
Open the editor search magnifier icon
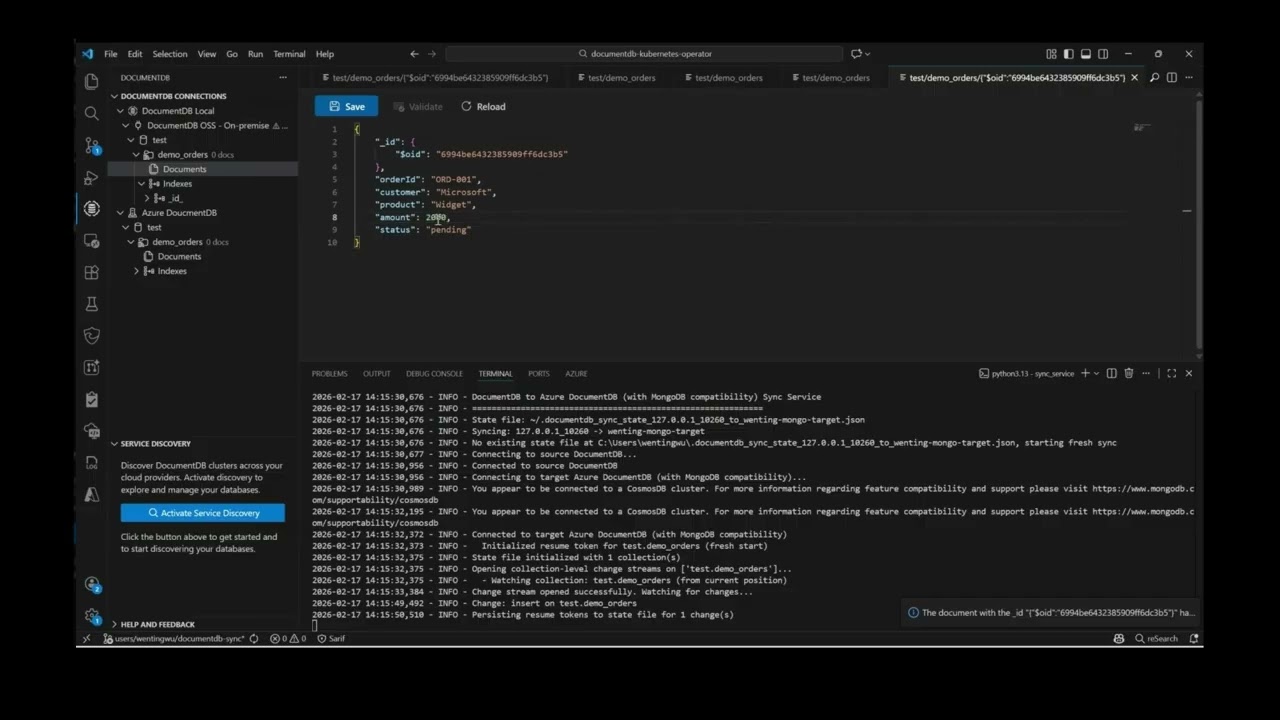tap(1154, 77)
